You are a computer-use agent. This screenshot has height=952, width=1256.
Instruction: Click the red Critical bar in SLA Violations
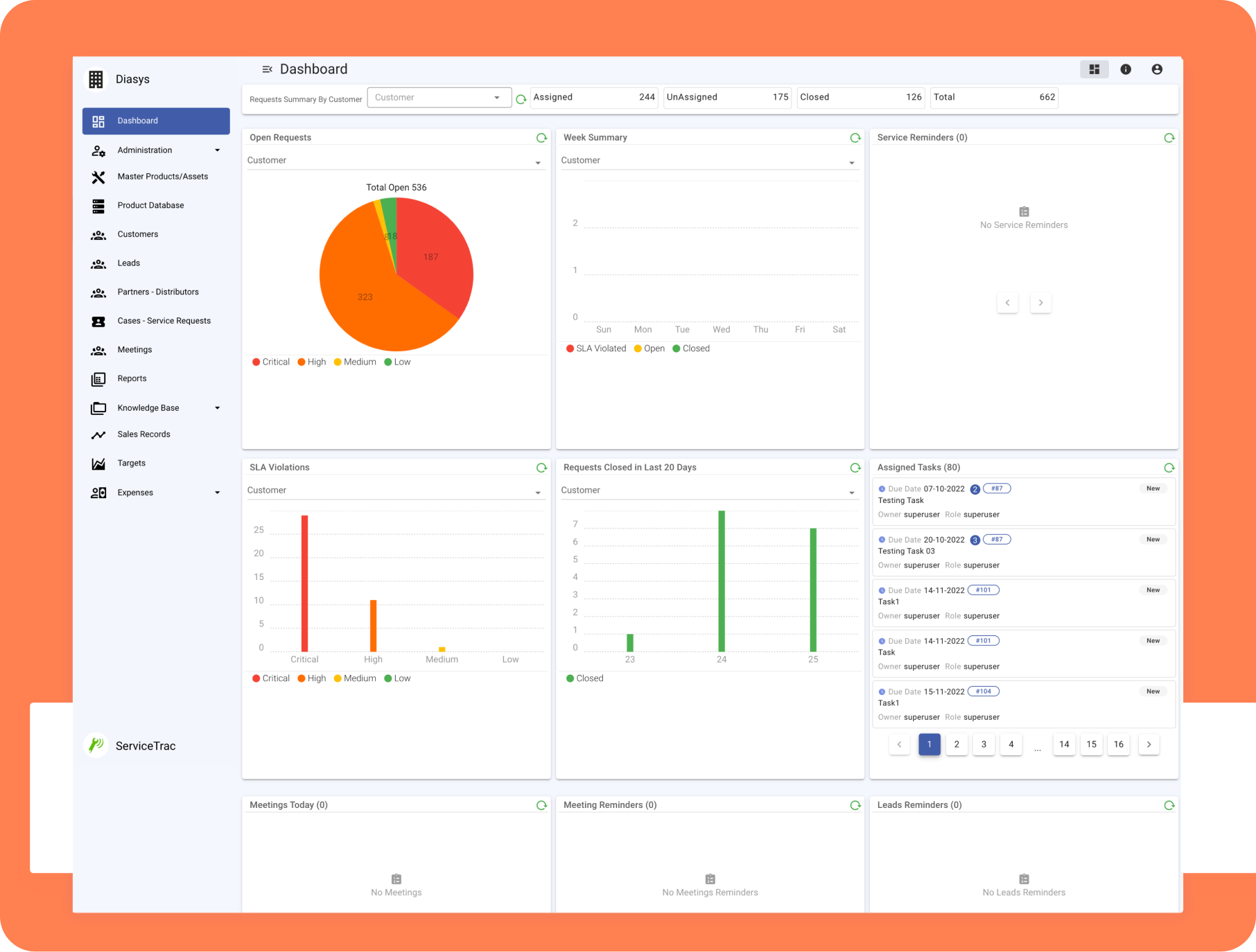[304, 583]
